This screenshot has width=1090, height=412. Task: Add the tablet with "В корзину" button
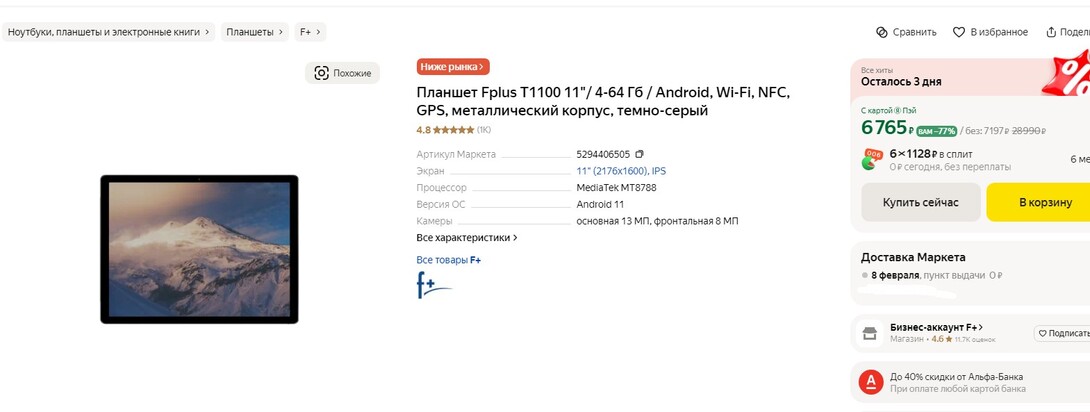[1040, 202]
